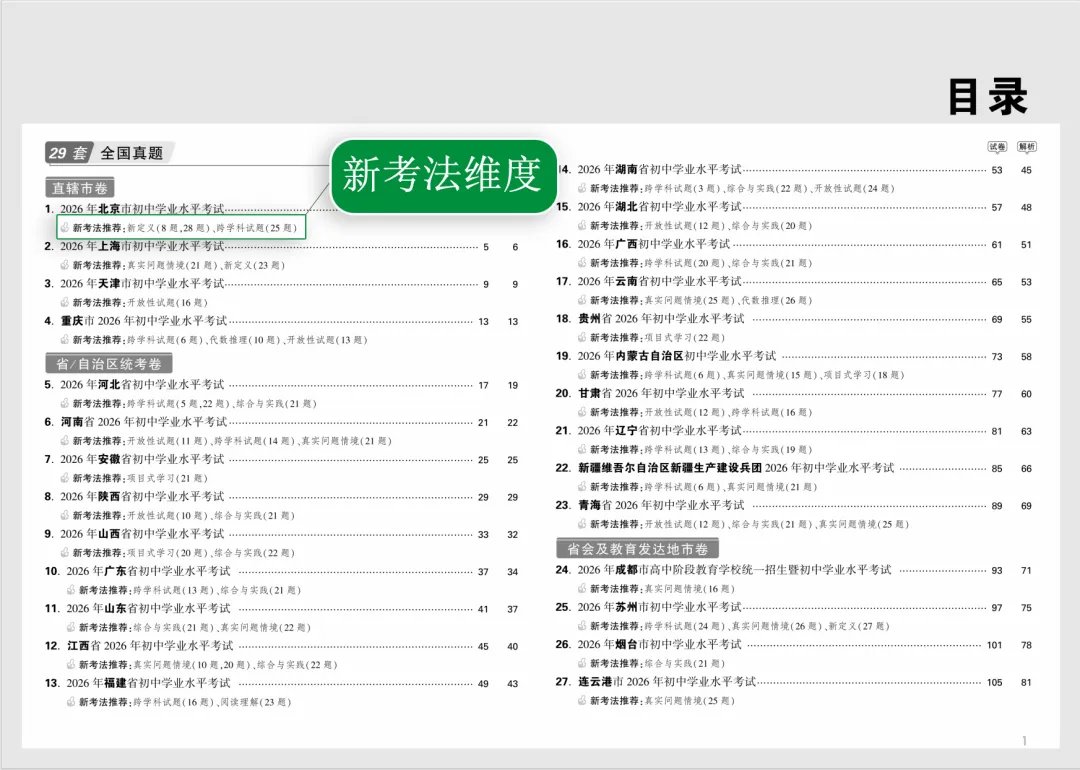Image resolution: width=1080 pixels, height=770 pixels.
Task: Select the 省/自治区统考卷 section label
Action: click(x=109, y=364)
